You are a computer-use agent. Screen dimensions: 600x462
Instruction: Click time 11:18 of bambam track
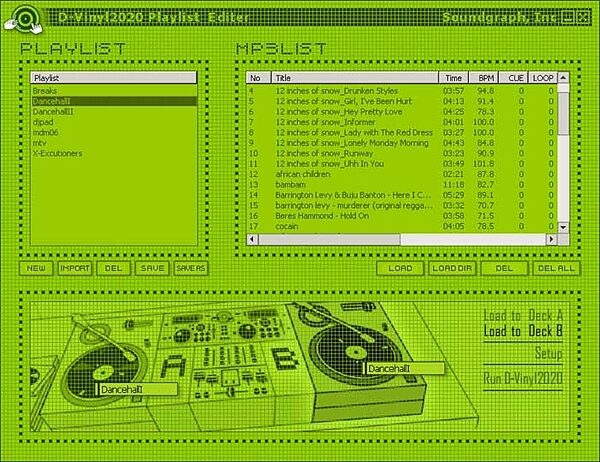(x=453, y=184)
